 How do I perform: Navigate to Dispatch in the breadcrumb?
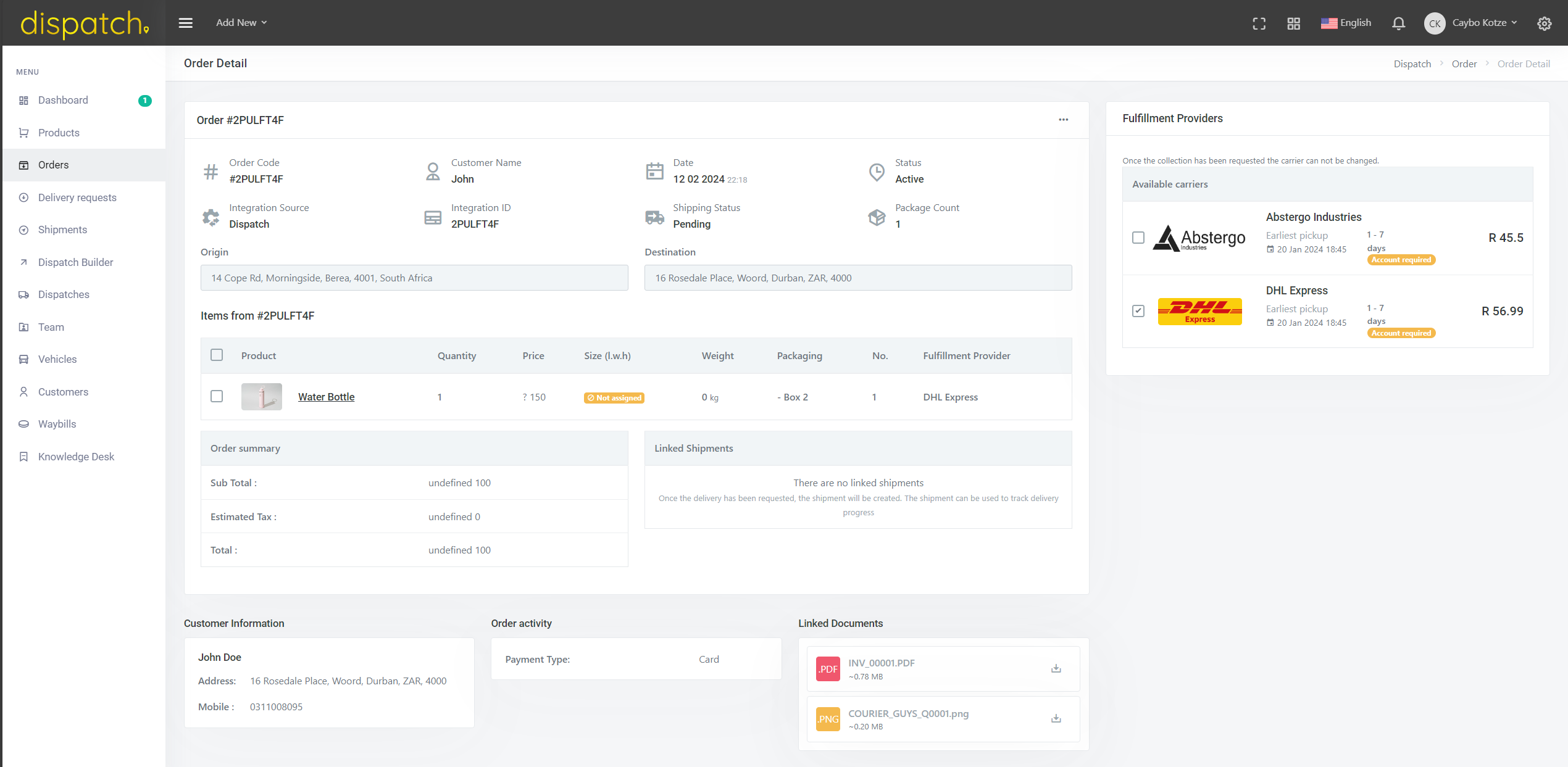pos(1412,64)
